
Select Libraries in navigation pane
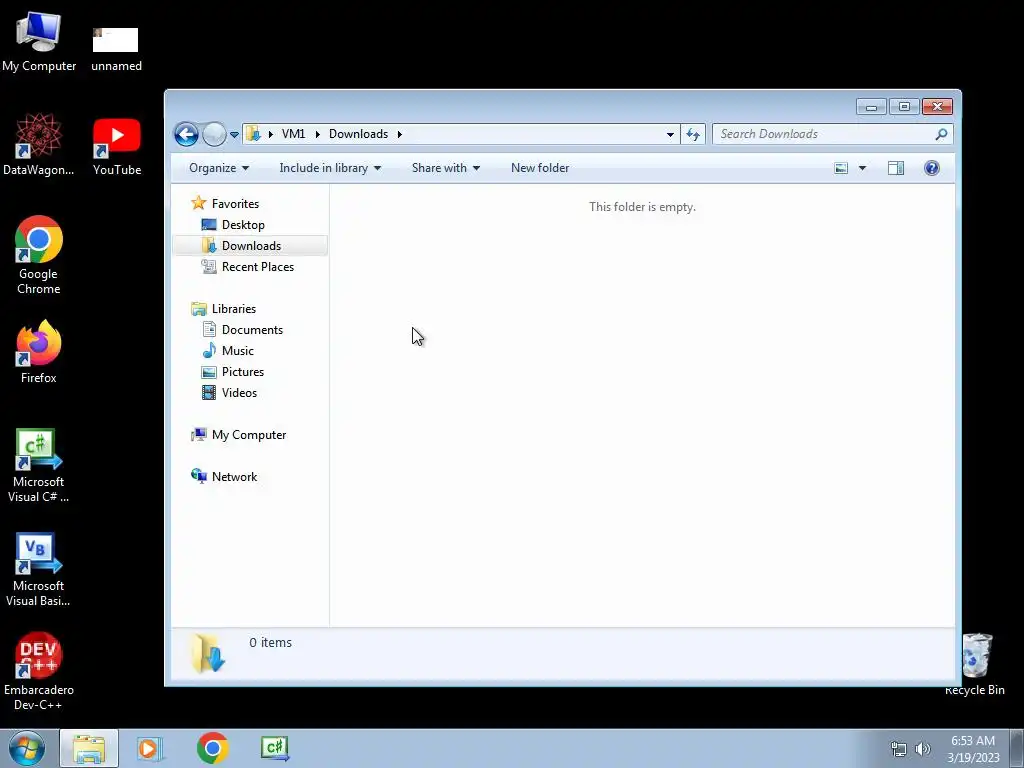click(x=234, y=309)
